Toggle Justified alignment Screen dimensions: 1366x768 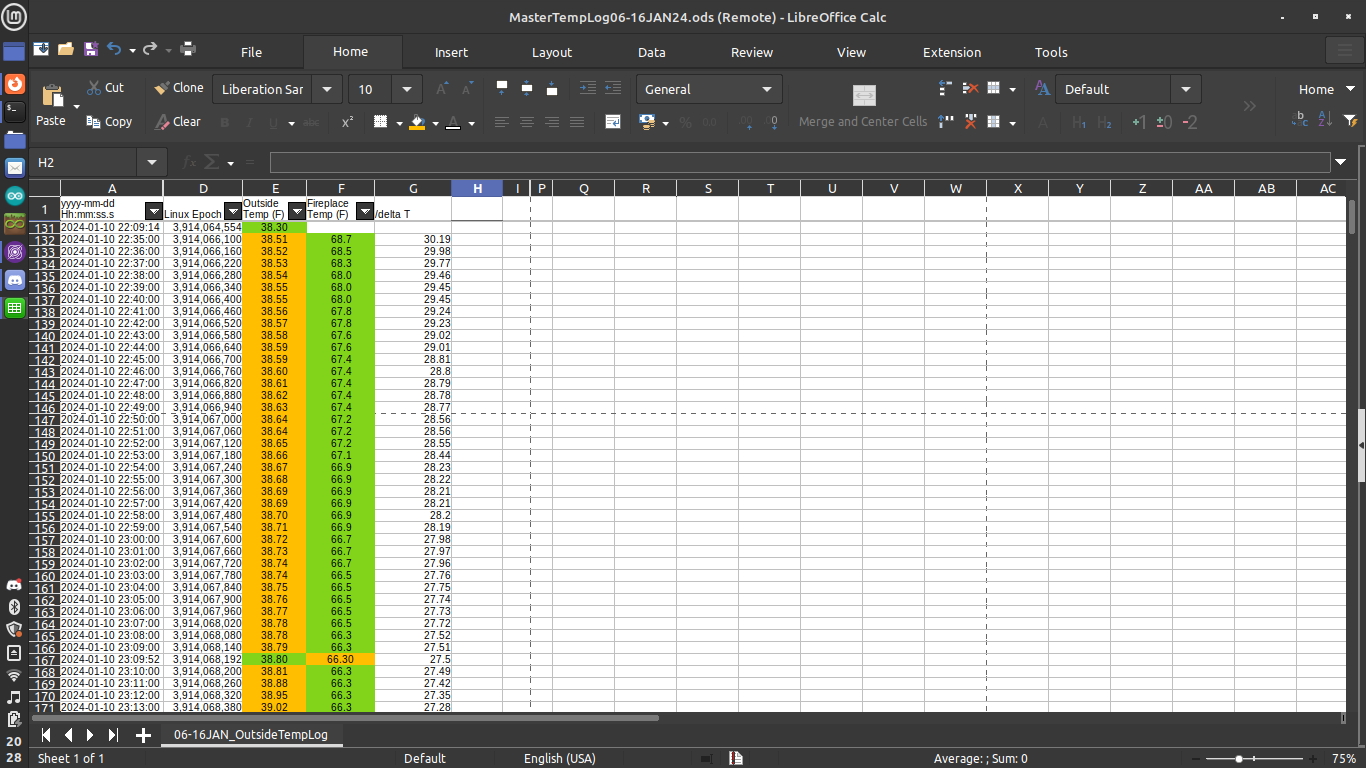pyautogui.click(x=577, y=122)
